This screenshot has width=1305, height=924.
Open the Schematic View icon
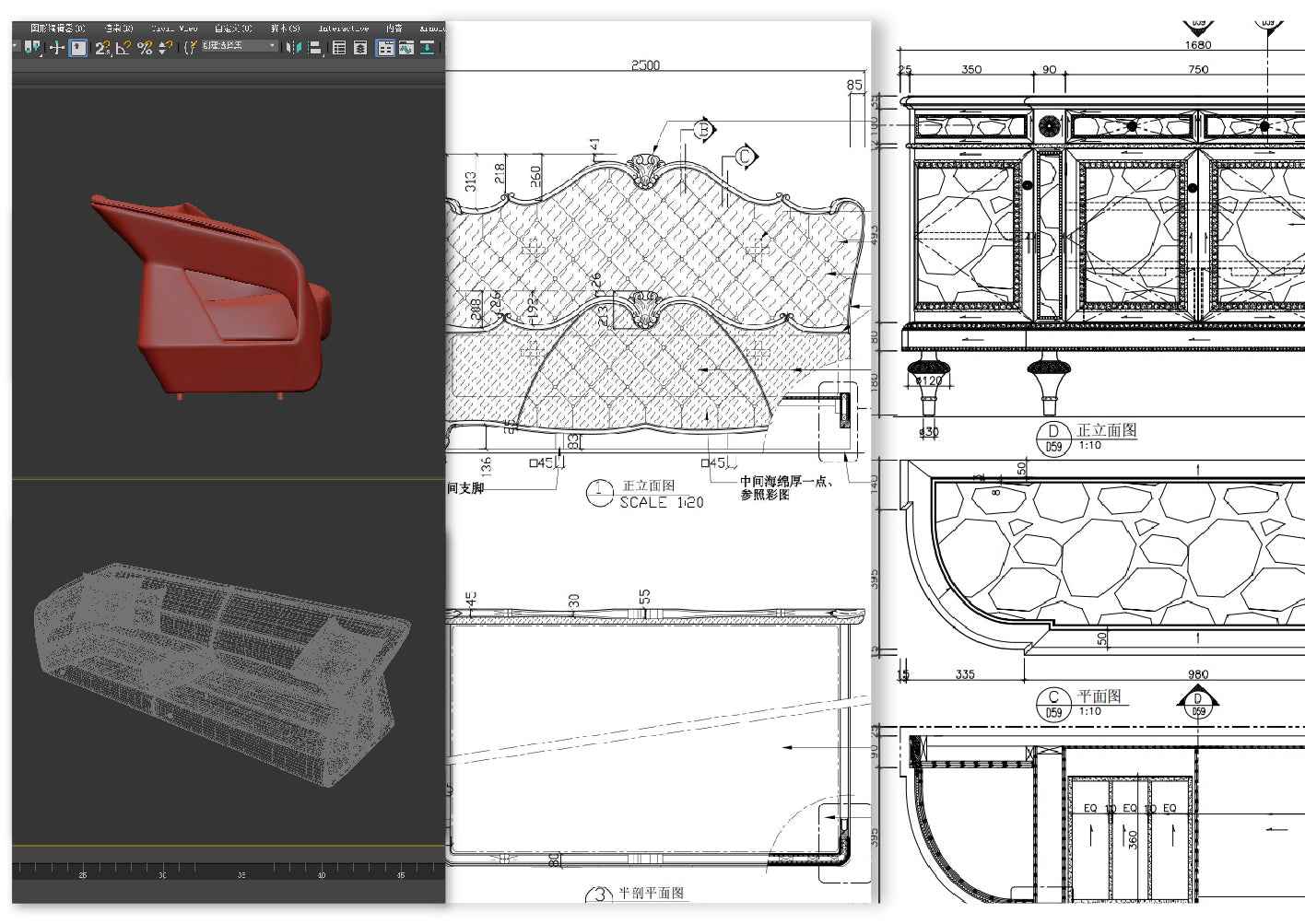(429, 48)
